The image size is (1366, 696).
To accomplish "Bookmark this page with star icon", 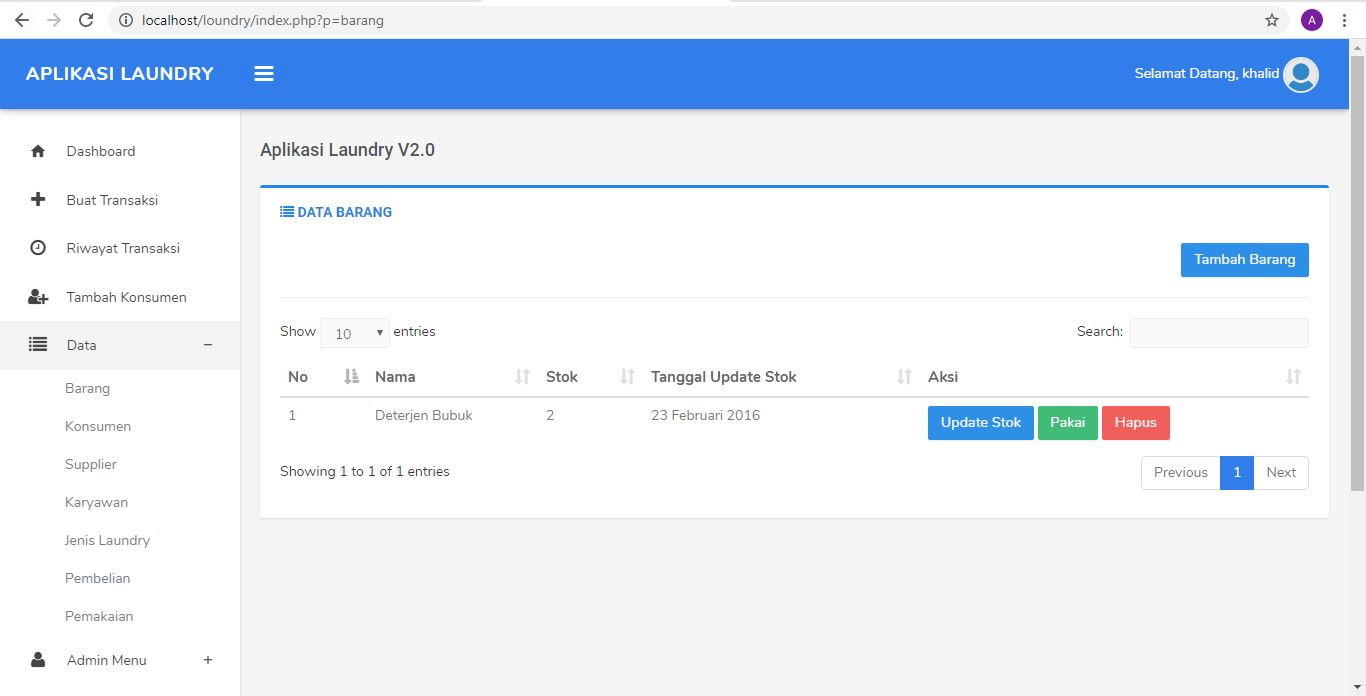I will [x=1272, y=20].
